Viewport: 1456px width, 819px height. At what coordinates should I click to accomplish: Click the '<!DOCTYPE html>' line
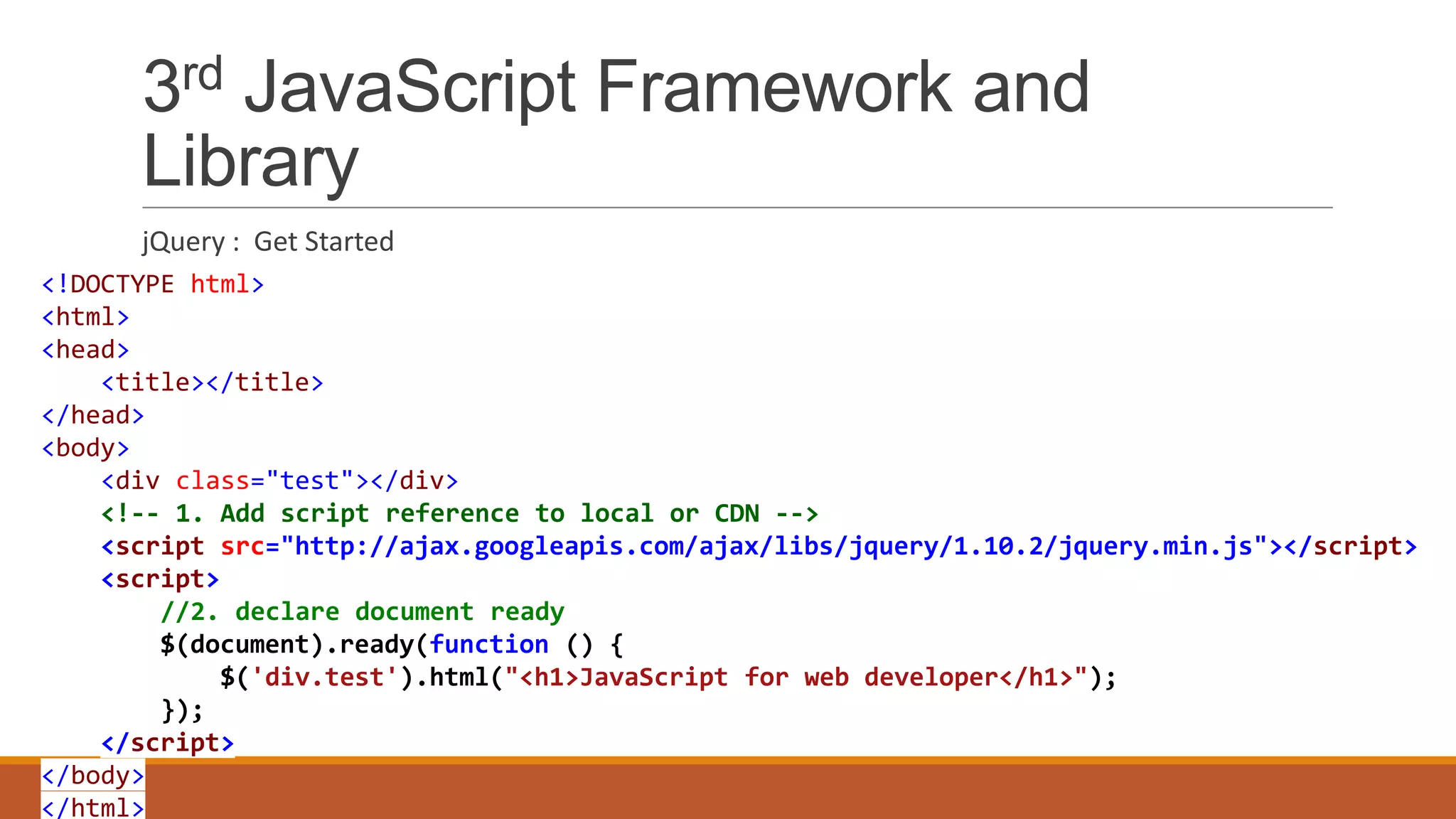pos(153,284)
